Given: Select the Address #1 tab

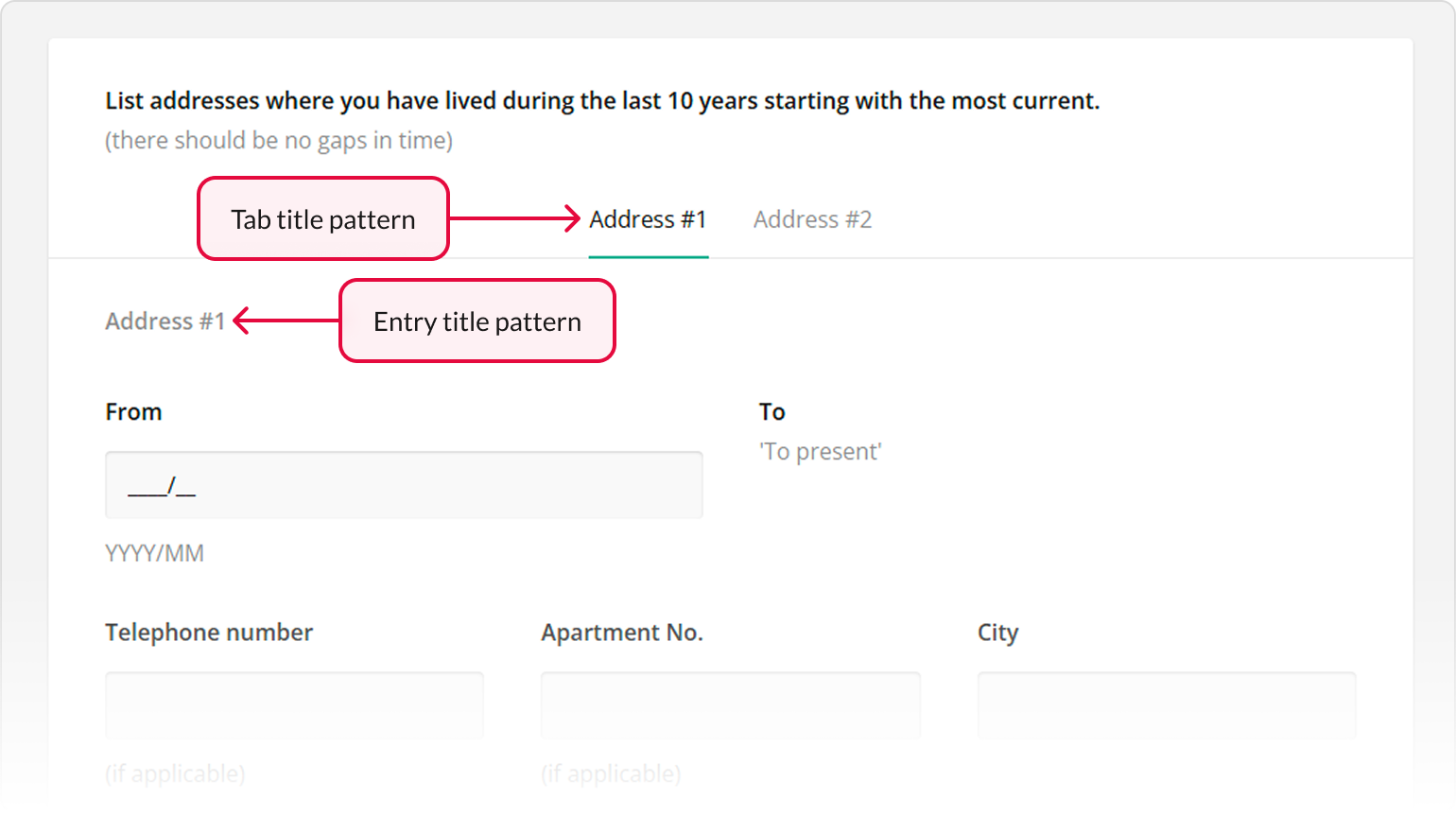Looking at the screenshot, I should 649,219.
